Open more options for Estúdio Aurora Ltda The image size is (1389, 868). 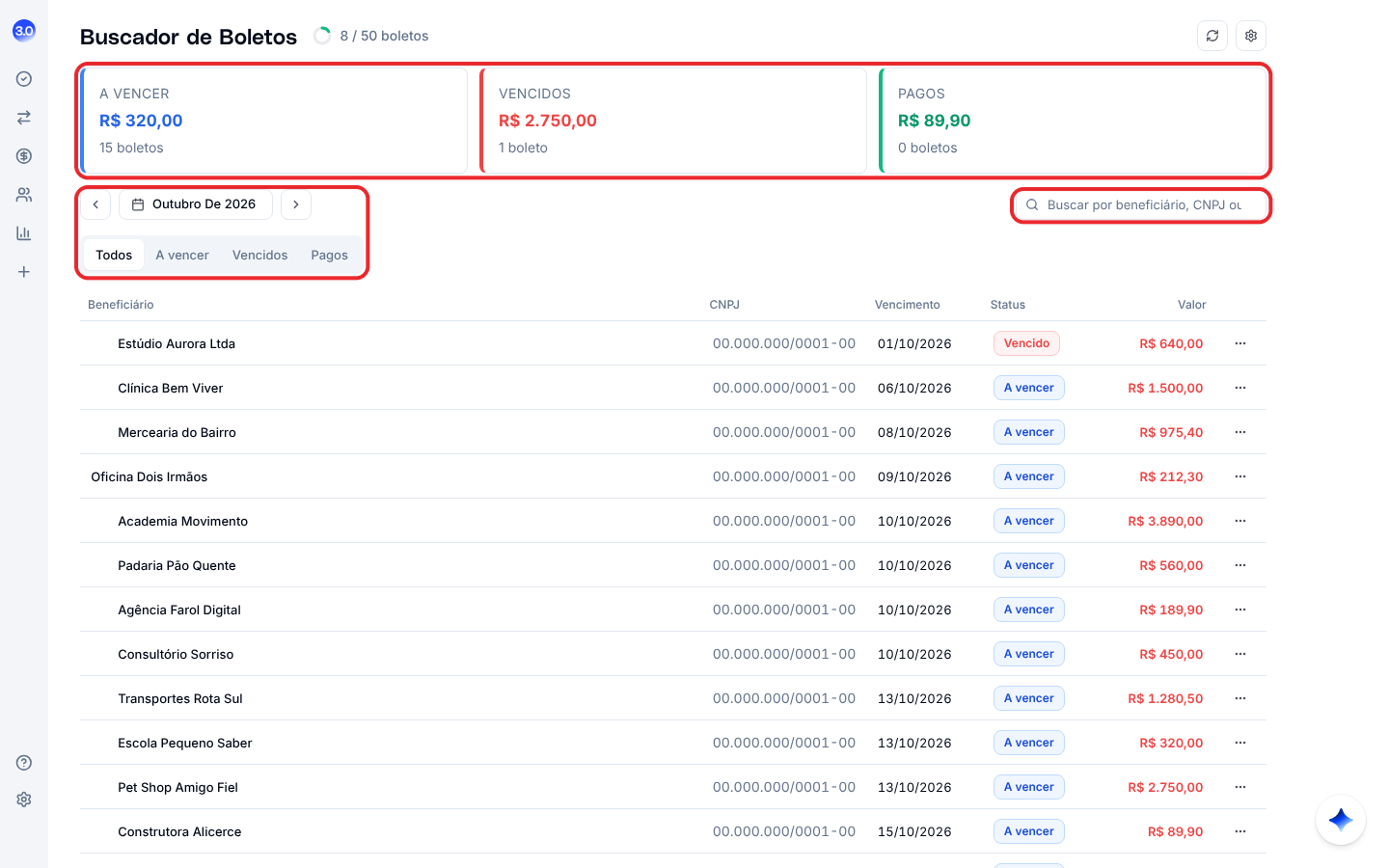tap(1240, 343)
